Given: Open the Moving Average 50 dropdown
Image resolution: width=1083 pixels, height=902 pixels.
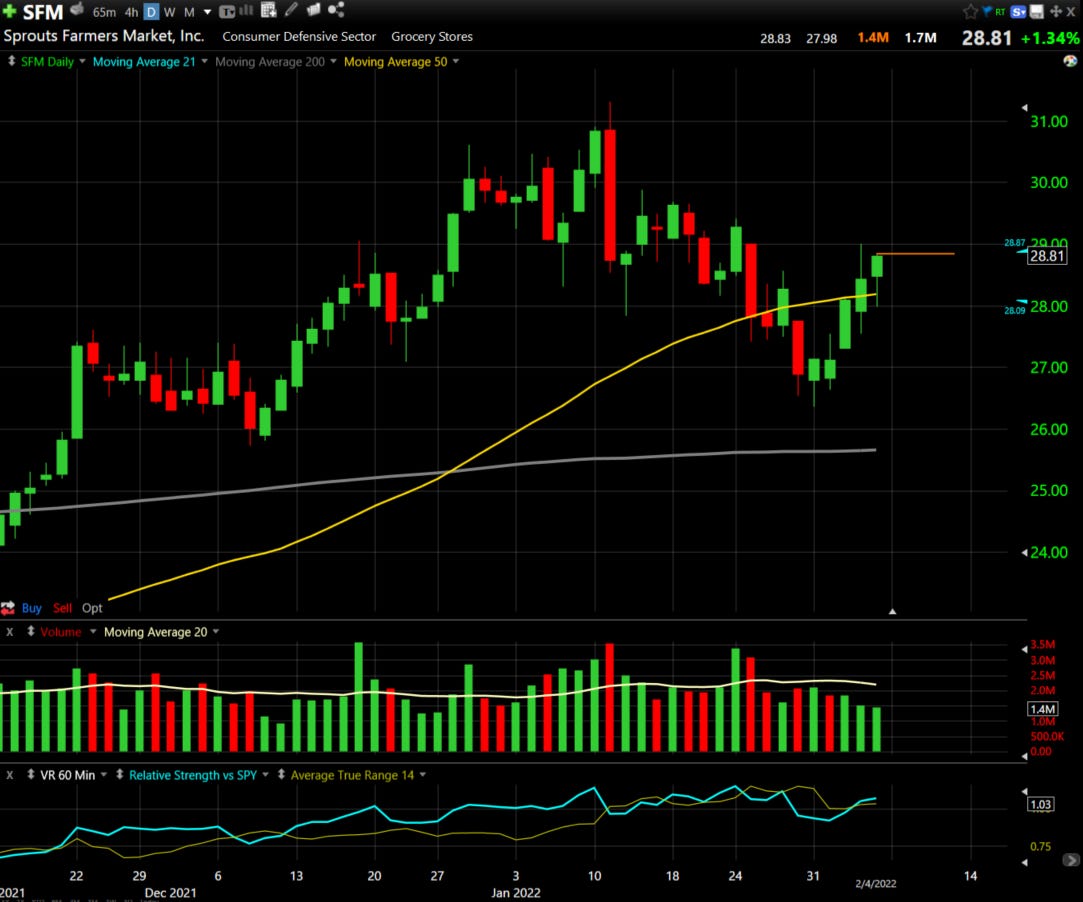Looking at the screenshot, I should click(456, 61).
